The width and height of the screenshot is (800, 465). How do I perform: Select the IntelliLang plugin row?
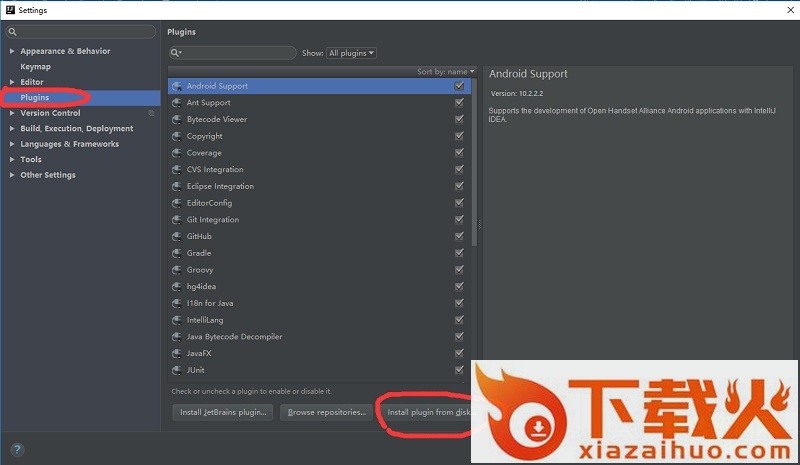click(x=319, y=320)
